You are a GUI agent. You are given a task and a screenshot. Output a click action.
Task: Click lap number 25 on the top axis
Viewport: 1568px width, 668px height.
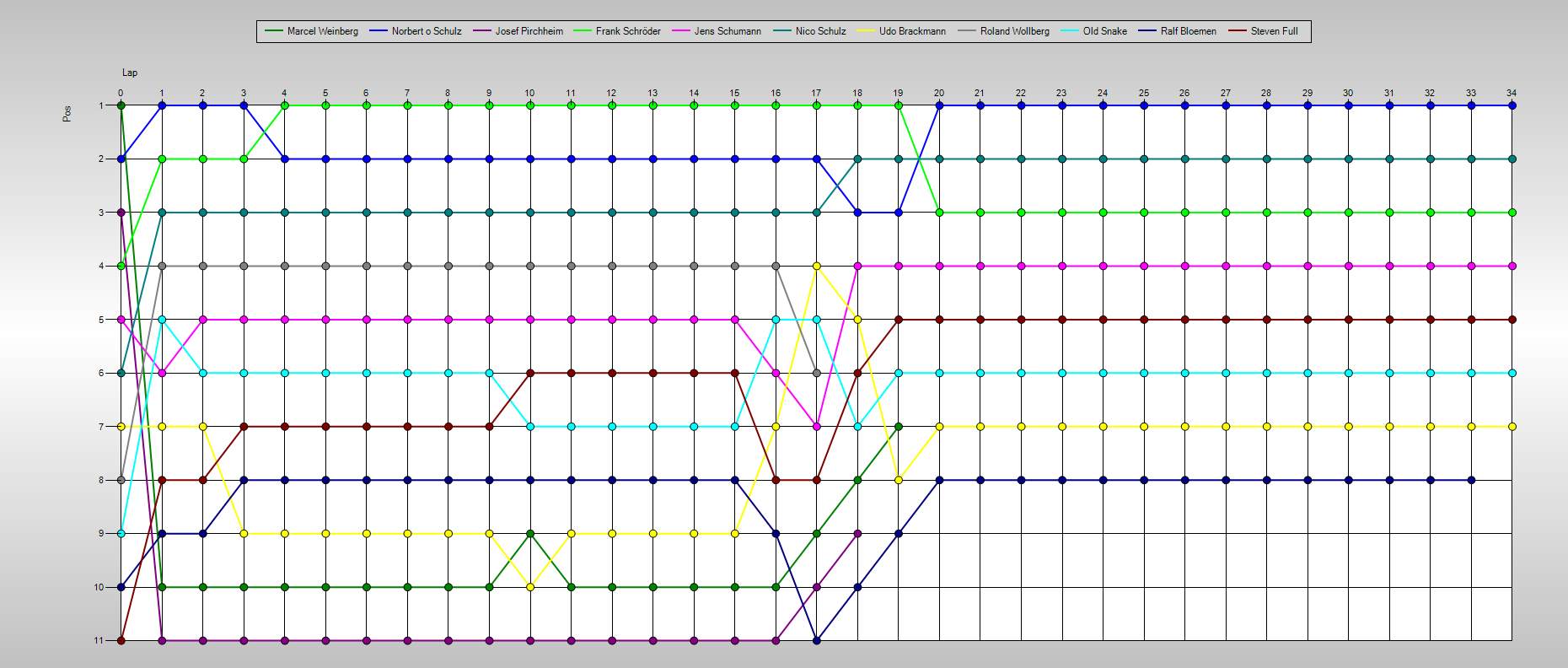(1144, 93)
